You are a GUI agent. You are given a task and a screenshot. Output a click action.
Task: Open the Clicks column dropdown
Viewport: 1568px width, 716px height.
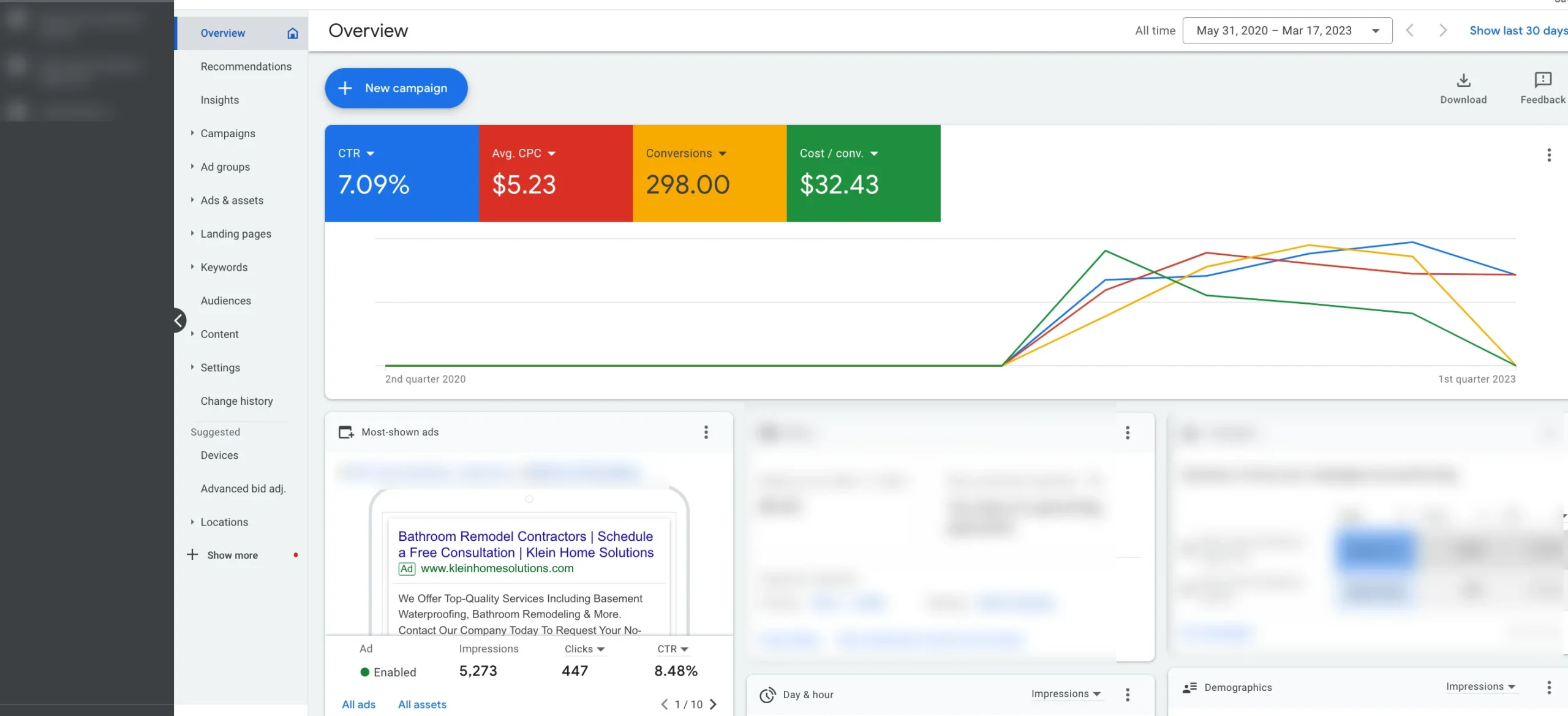(584, 649)
